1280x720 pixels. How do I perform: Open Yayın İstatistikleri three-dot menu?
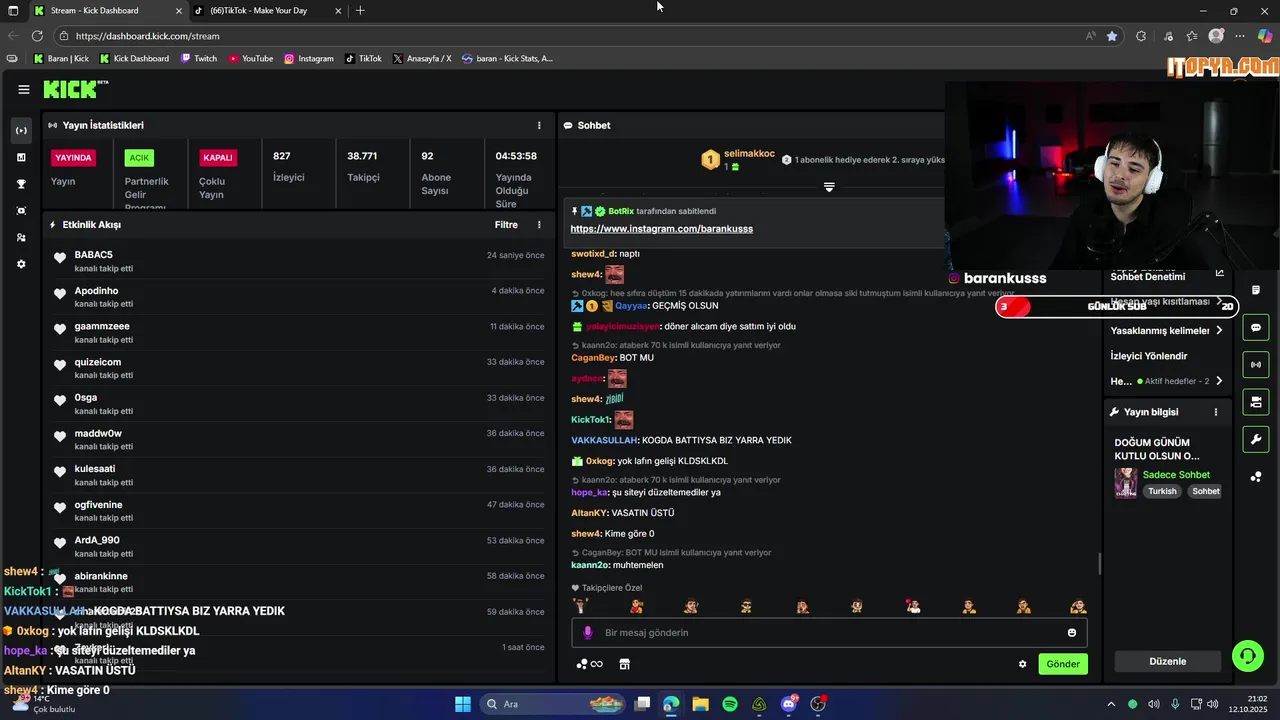point(539,125)
